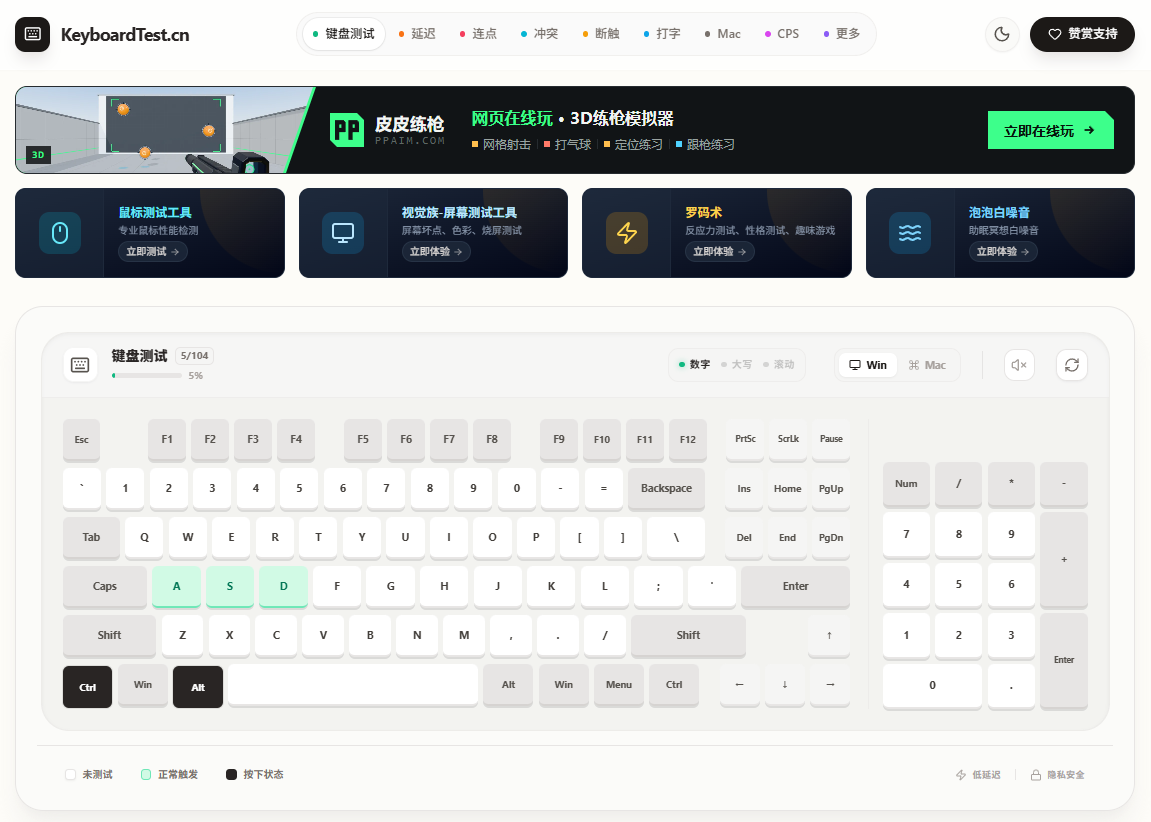
Task: Open the 打字 nav tab
Action: click(x=662, y=34)
